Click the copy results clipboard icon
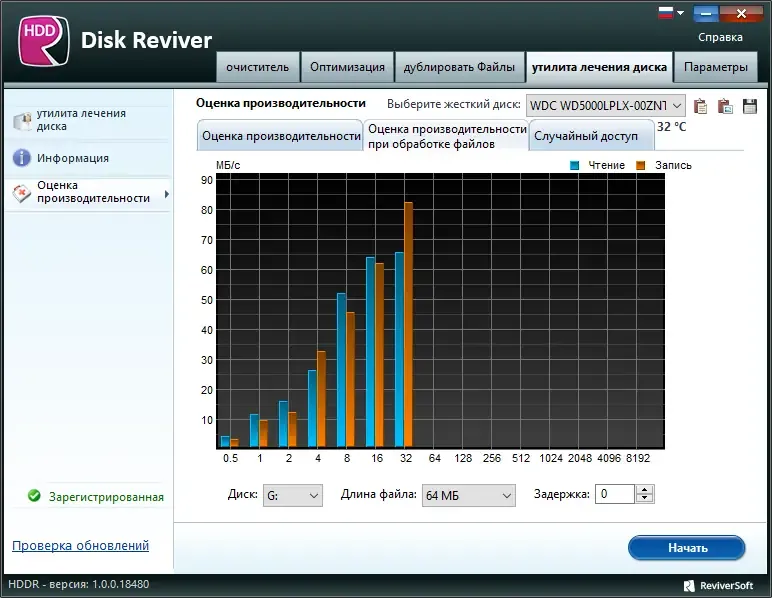Screen dimensions: 772x598 [700, 106]
